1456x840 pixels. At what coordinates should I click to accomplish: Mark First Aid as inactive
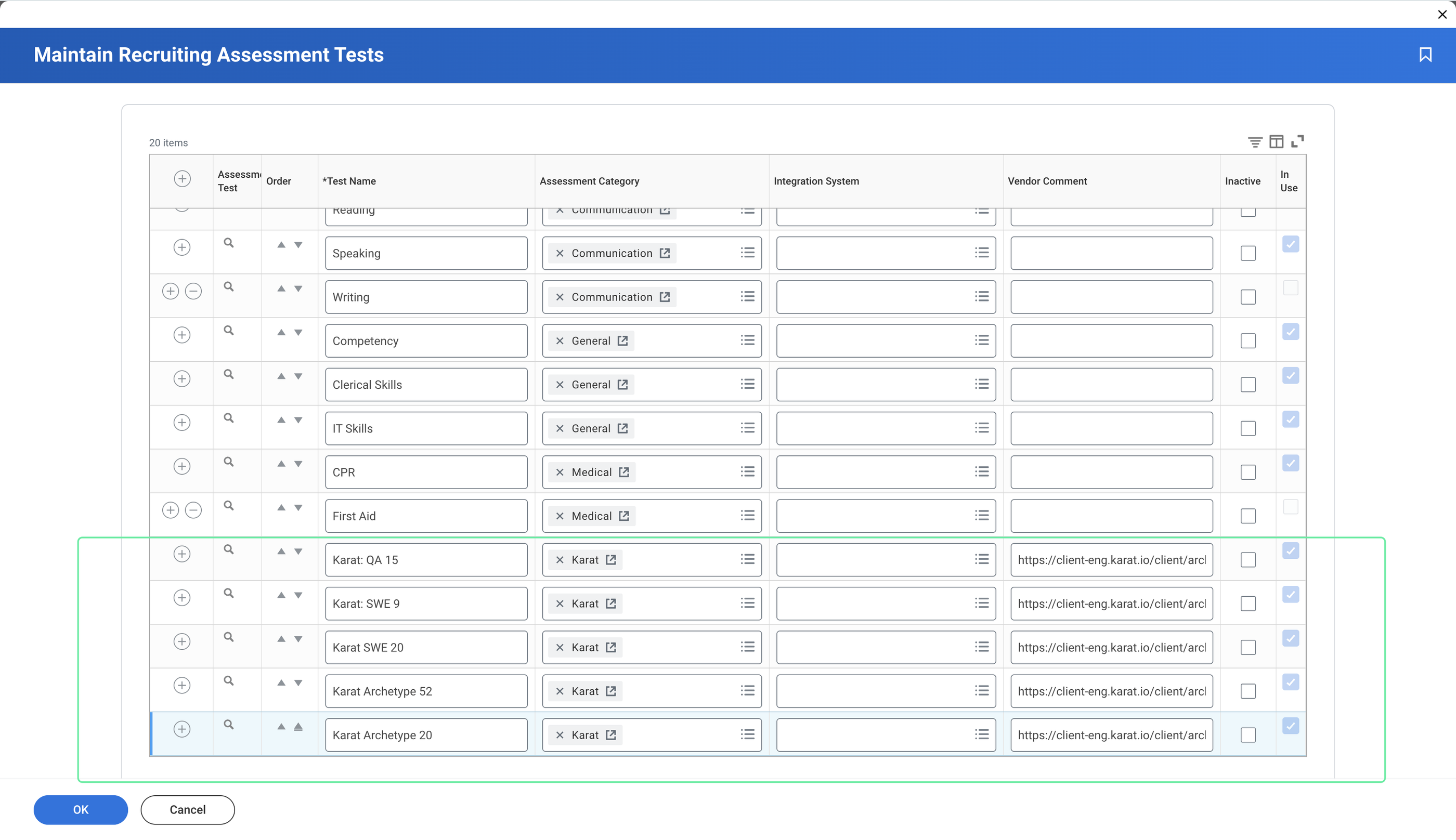coord(1247,516)
